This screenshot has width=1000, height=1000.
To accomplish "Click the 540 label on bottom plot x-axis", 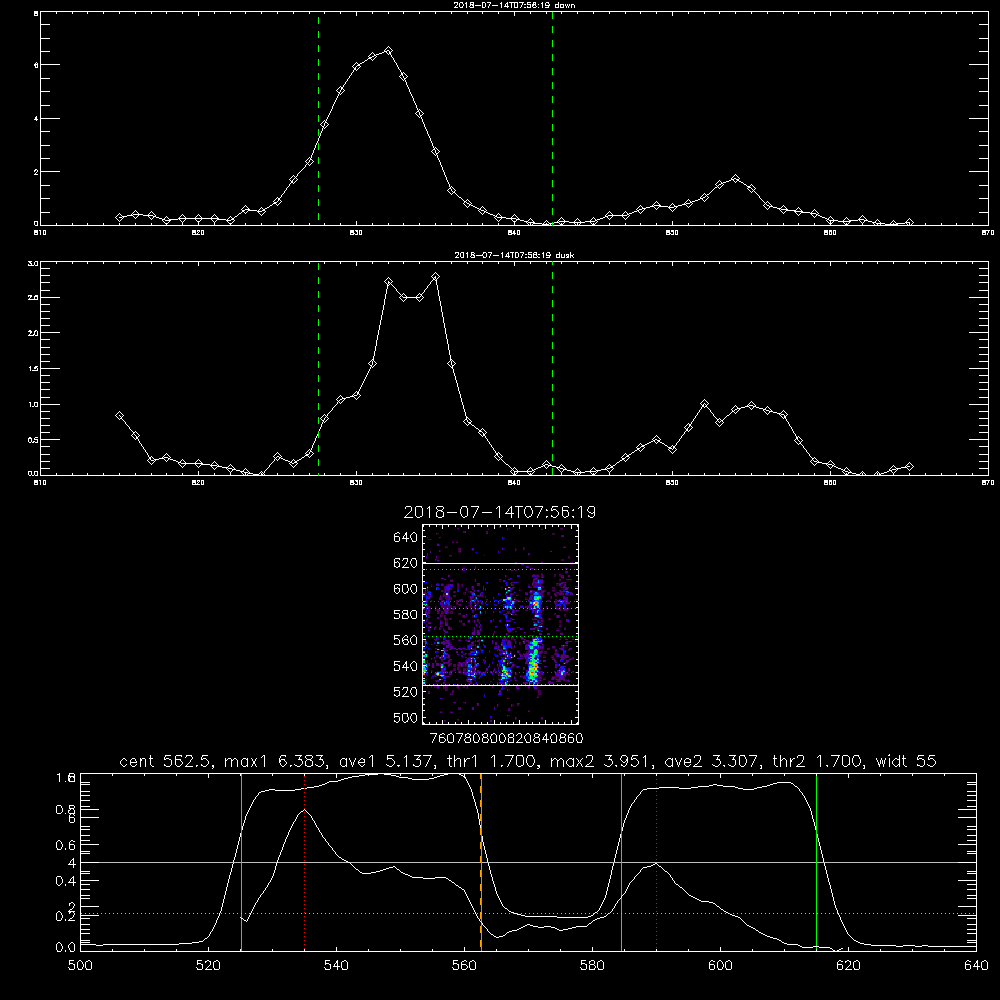I will [x=336, y=966].
